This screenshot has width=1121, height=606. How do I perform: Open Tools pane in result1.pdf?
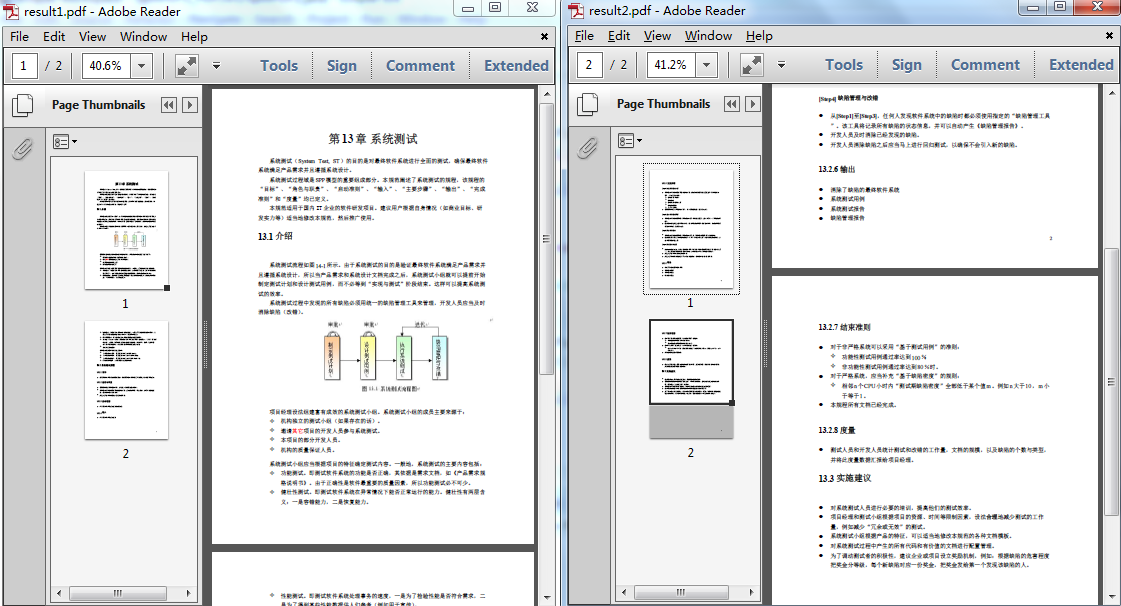pos(279,66)
